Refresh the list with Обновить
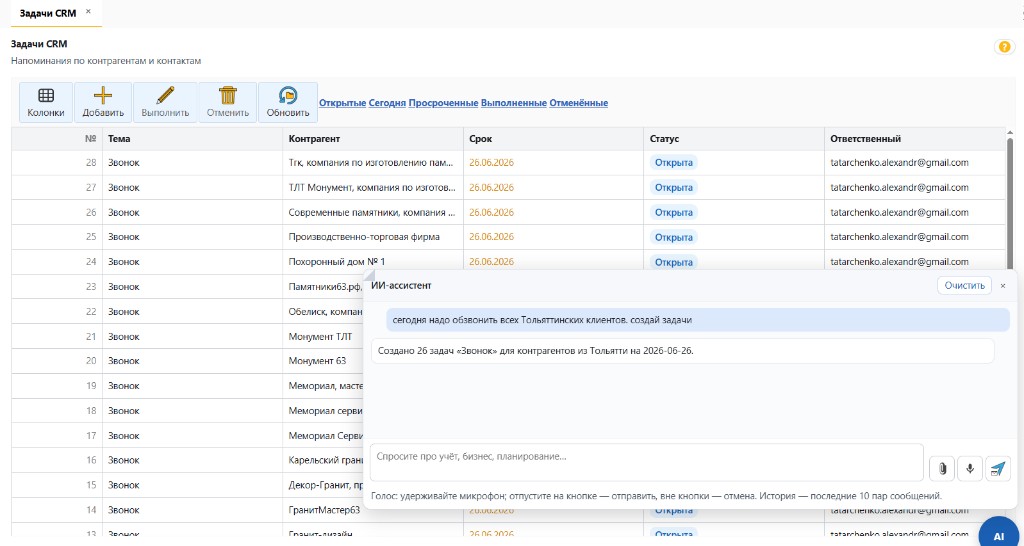The height and width of the screenshot is (546, 1024). pos(288,103)
